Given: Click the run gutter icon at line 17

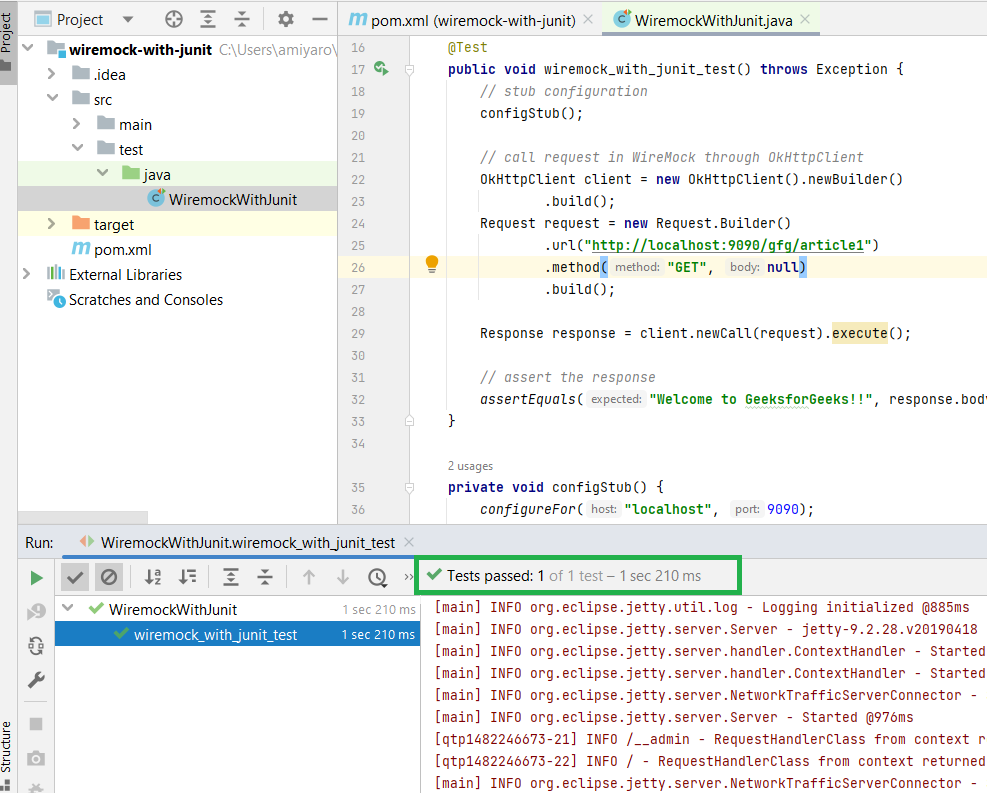Looking at the screenshot, I should point(381,69).
